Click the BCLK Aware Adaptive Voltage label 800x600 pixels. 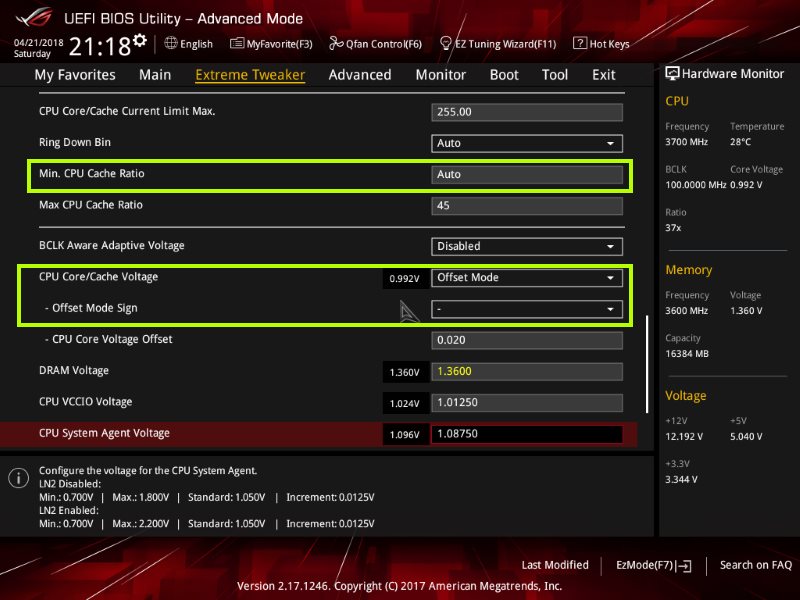(112, 245)
